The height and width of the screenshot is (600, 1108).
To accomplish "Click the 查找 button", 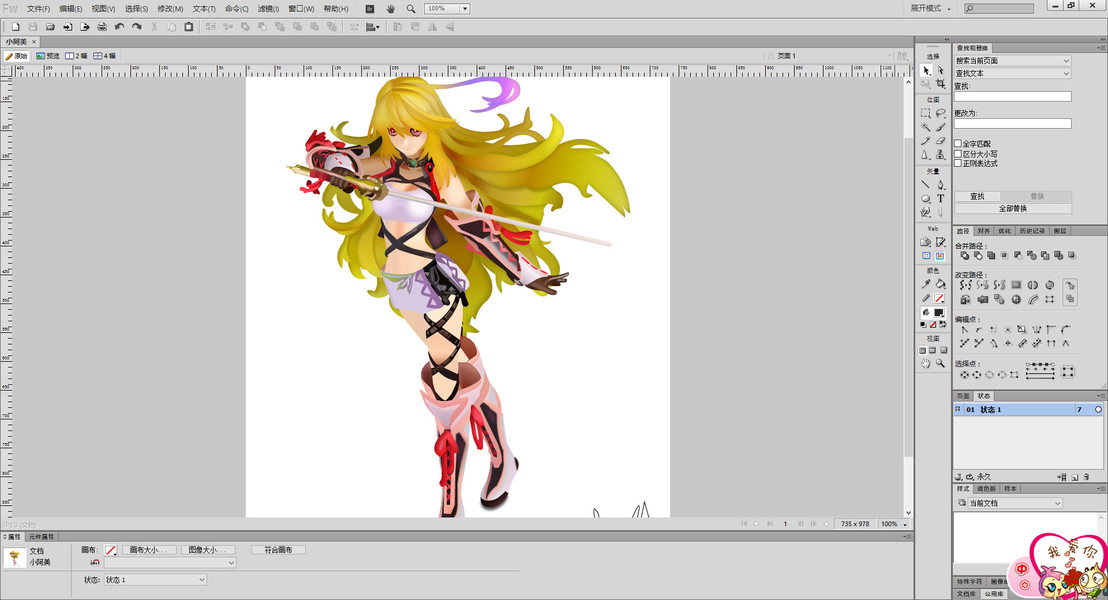I will pyautogui.click(x=977, y=196).
